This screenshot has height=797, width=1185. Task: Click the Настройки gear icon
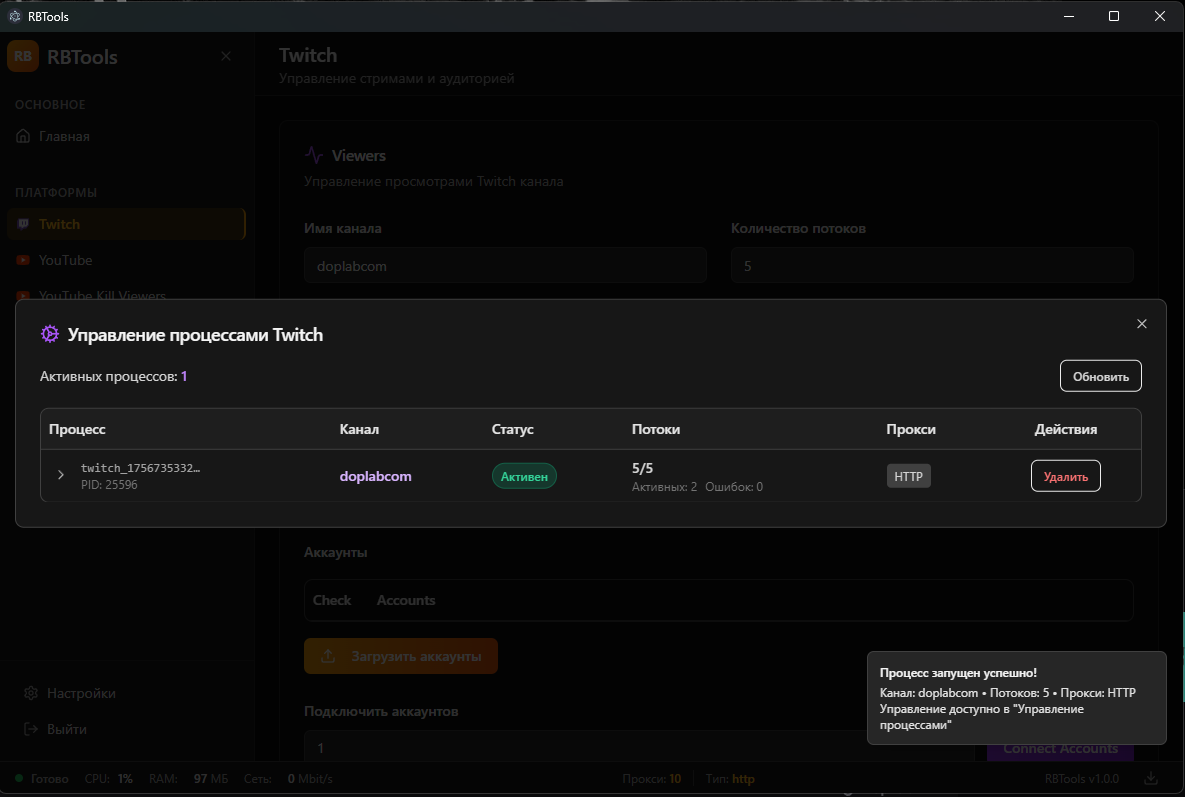point(31,693)
